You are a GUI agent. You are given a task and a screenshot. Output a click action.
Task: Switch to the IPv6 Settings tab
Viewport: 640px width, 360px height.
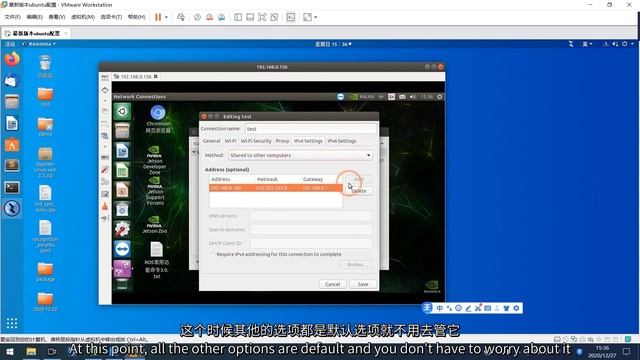[x=342, y=141]
